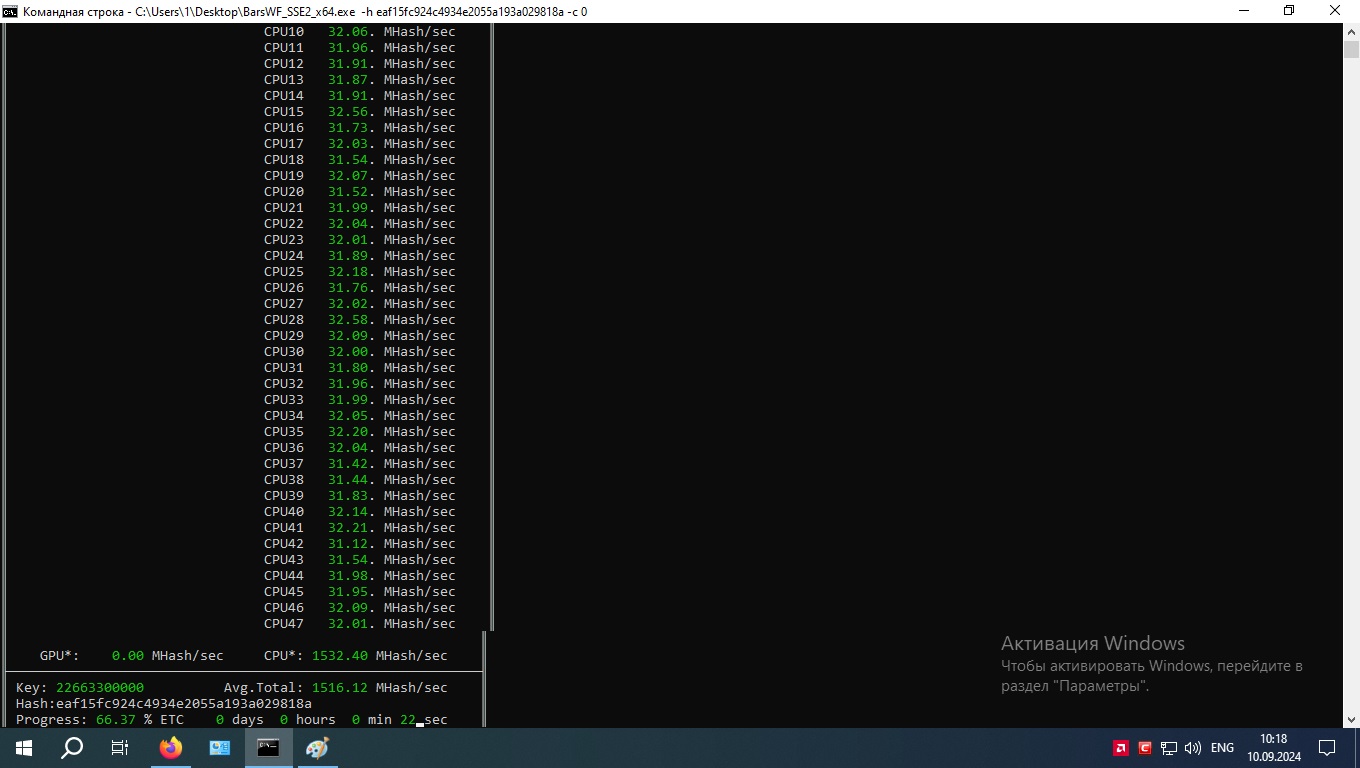Open clock showing 10:18 10.09.2024
This screenshot has height=768, width=1360.
coord(1274,747)
